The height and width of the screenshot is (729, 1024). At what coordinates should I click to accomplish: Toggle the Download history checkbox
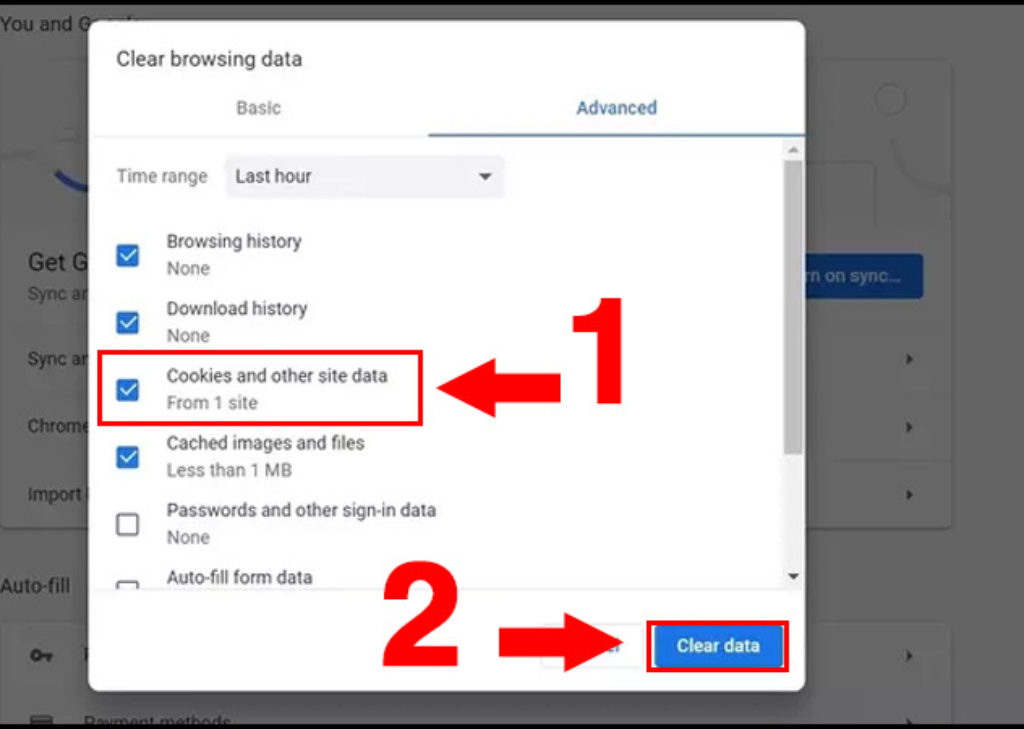point(127,322)
